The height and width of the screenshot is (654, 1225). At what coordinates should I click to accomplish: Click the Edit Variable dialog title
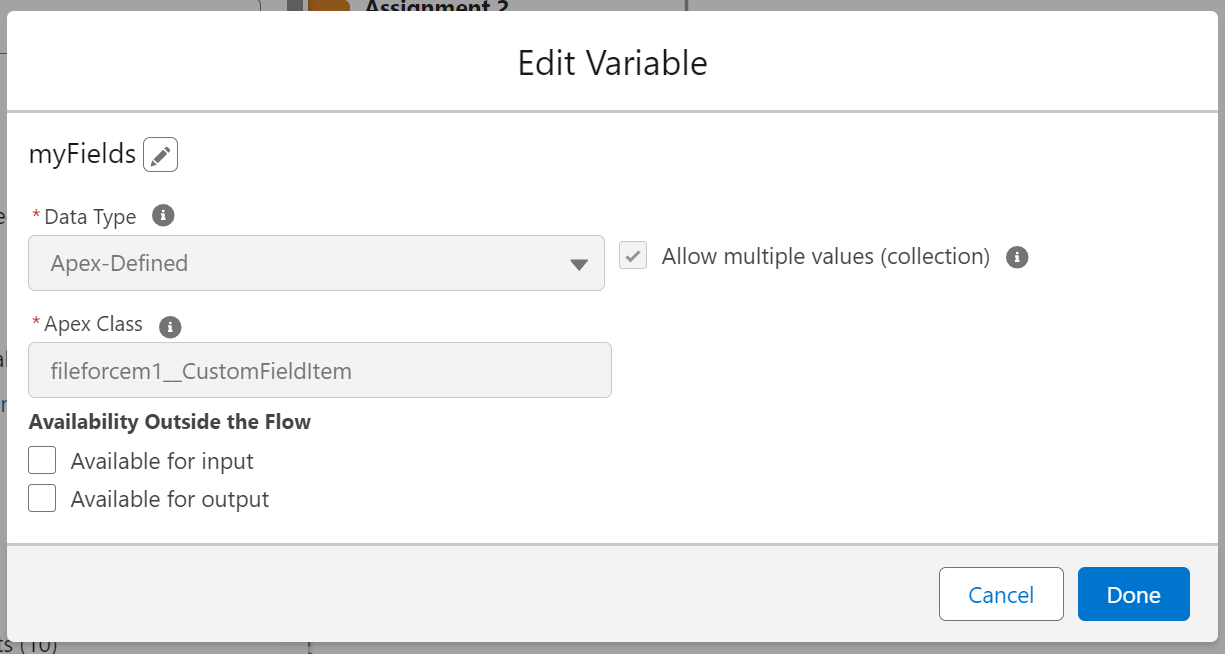tap(612, 62)
